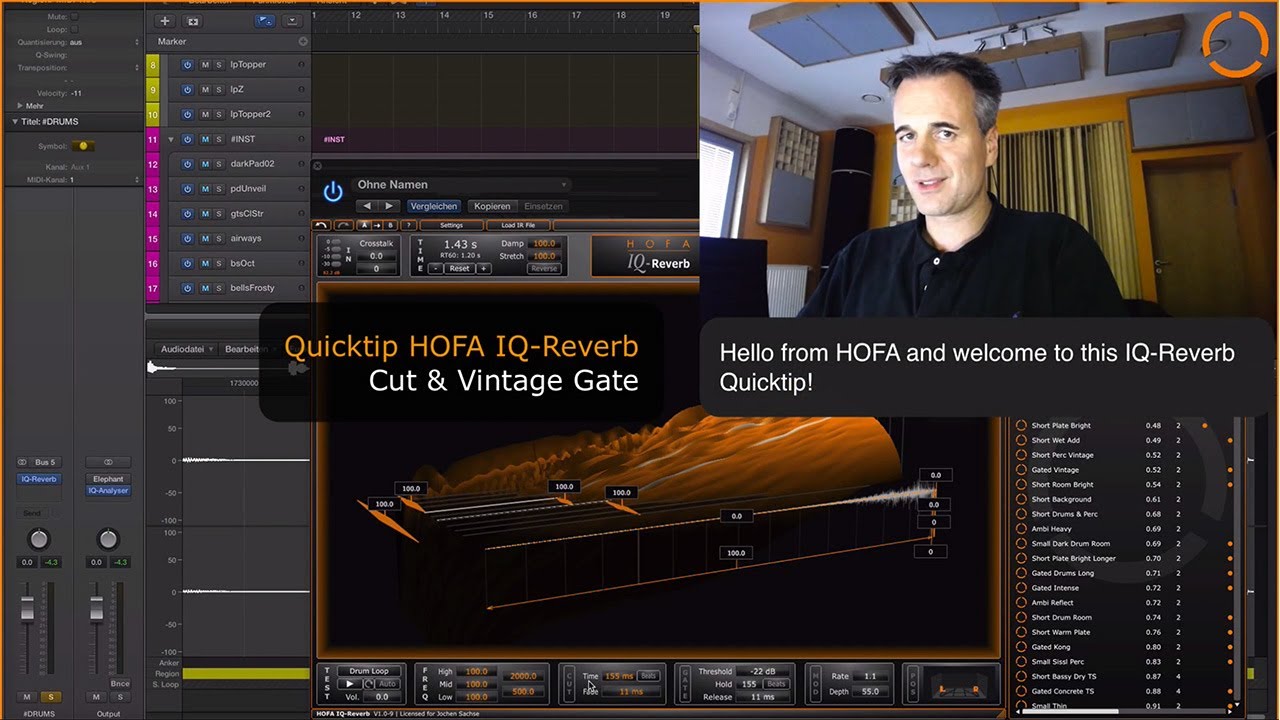1280x720 pixels.
Task: Unmute the airways track
Action: 205,239
